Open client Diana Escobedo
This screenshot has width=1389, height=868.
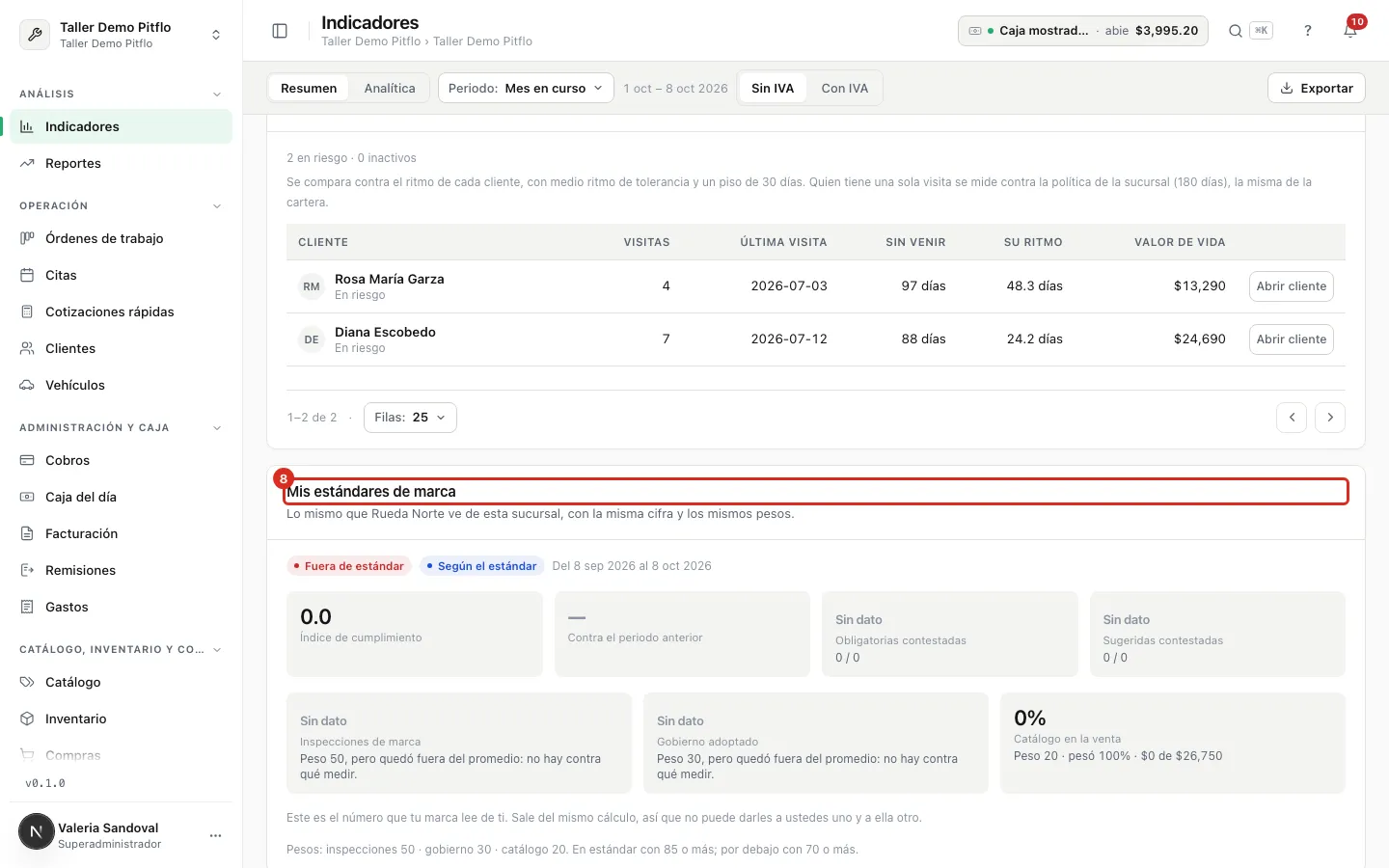coord(1292,339)
